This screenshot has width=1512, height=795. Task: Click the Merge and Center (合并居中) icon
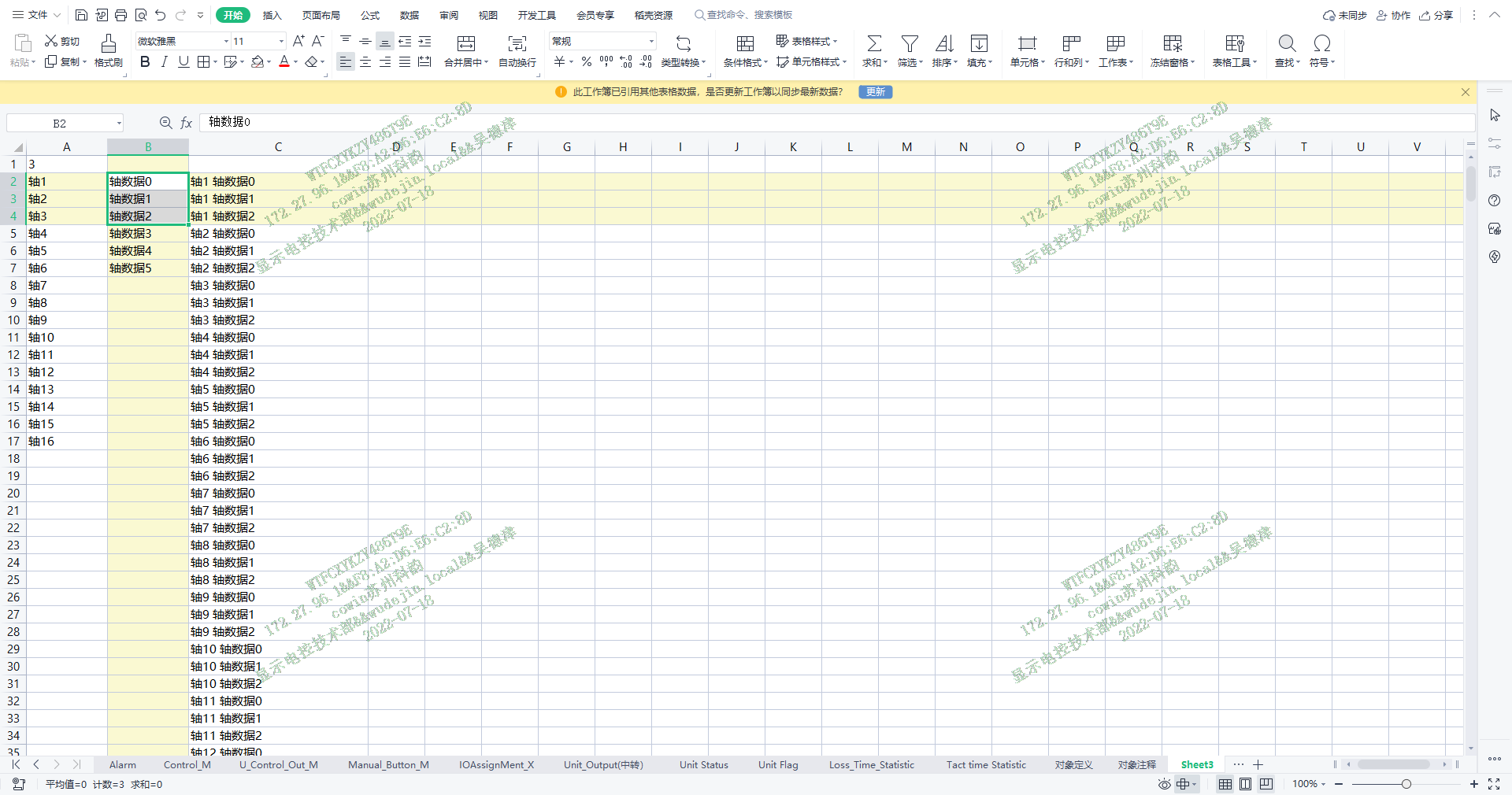tap(466, 44)
